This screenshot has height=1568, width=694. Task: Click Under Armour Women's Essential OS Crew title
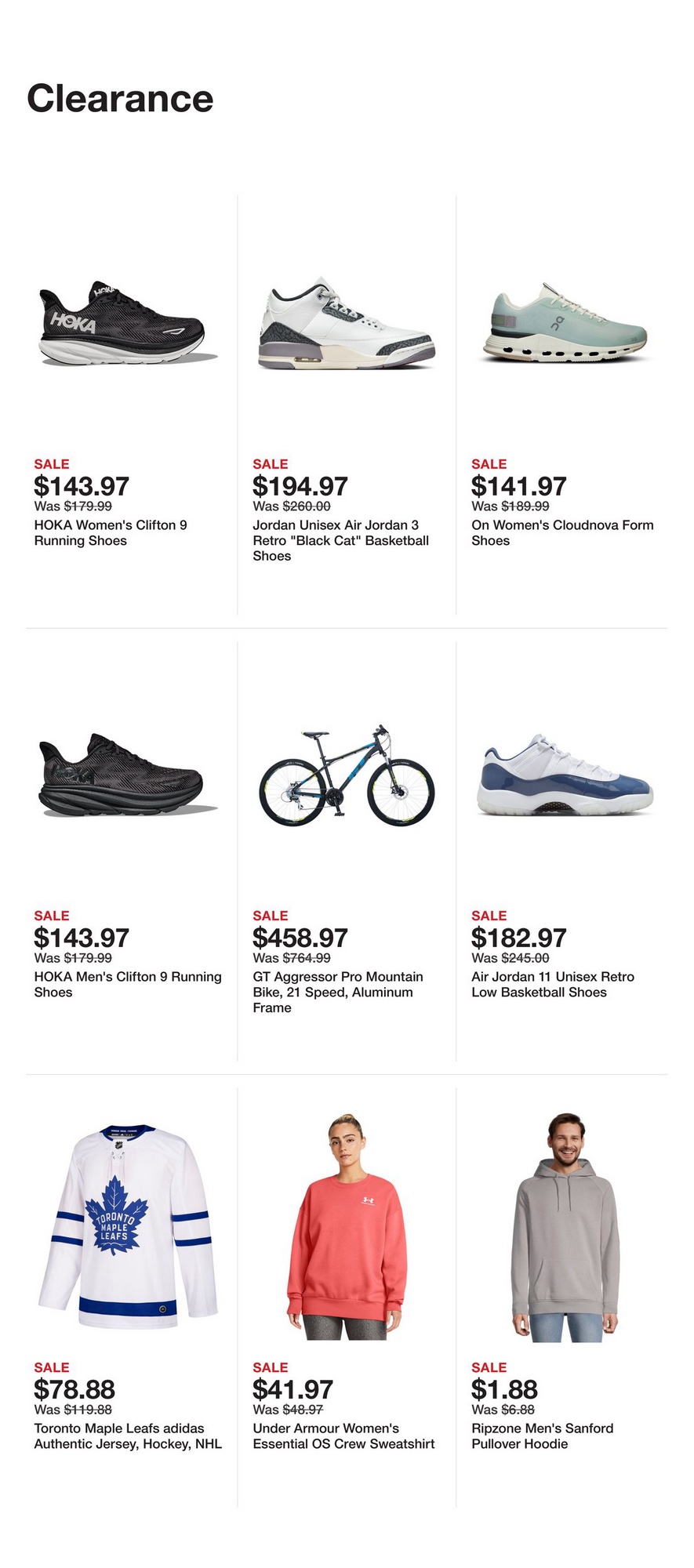[x=343, y=1436]
